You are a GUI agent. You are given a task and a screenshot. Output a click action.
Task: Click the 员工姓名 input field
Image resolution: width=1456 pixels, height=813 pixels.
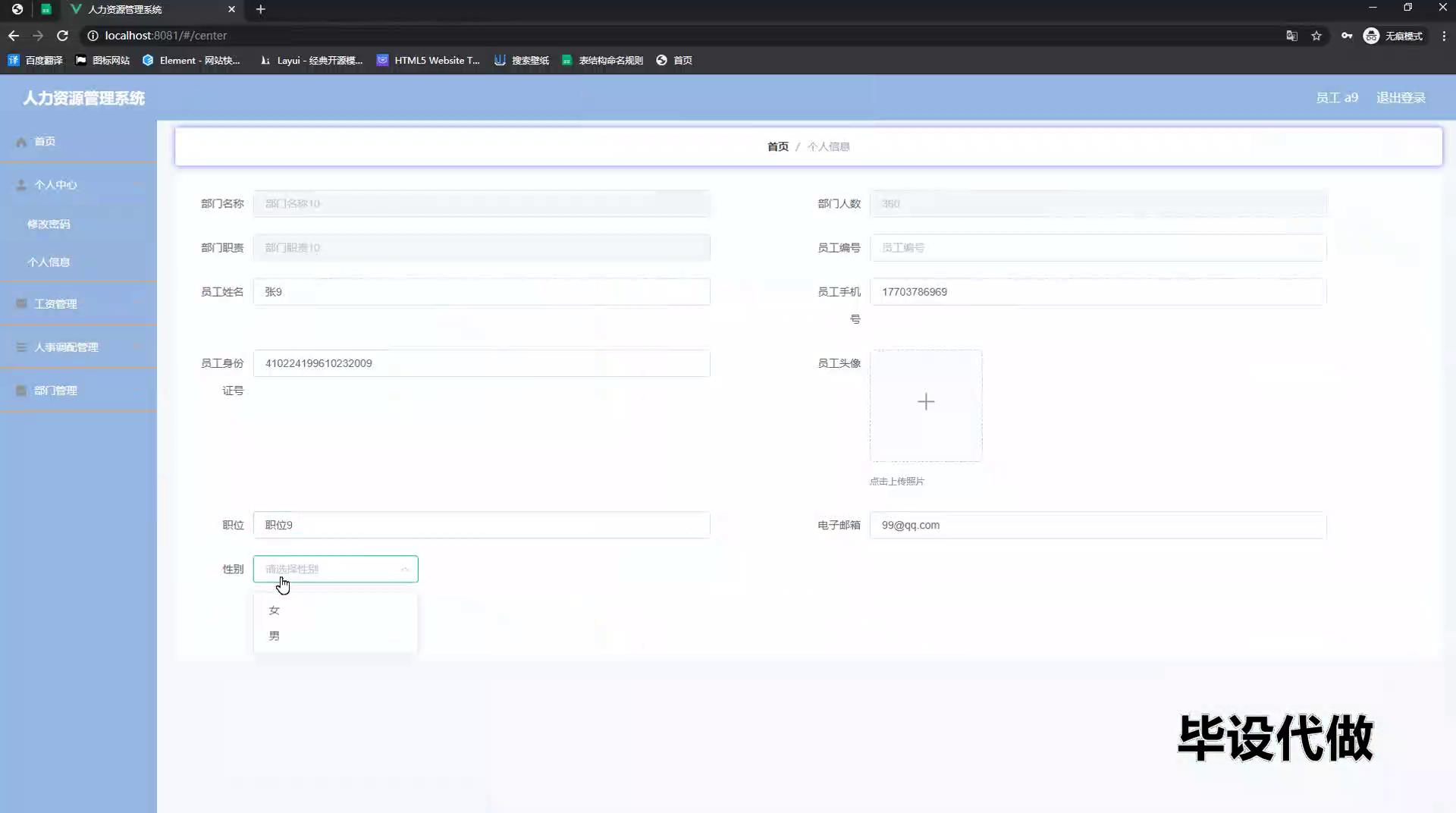(x=482, y=292)
